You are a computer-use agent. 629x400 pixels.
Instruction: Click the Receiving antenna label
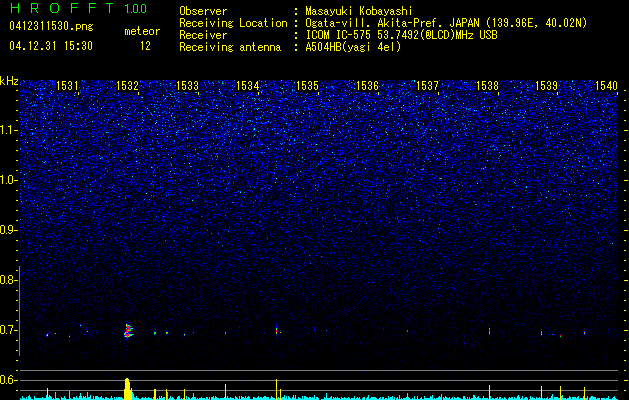tap(230, 47)
